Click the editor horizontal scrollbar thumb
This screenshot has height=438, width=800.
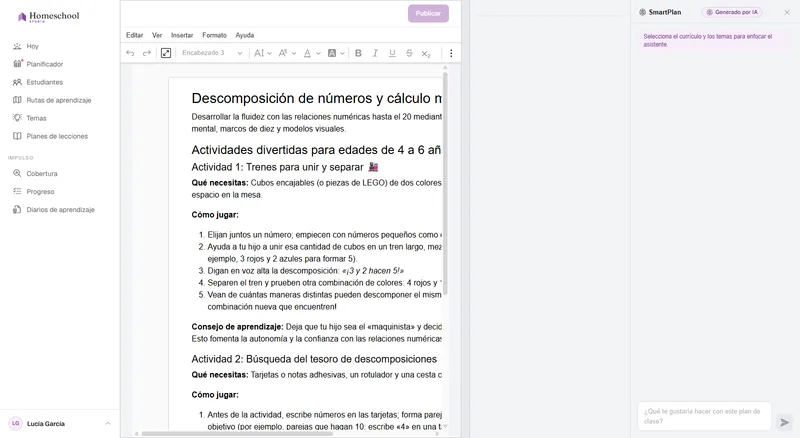point(237,434)
